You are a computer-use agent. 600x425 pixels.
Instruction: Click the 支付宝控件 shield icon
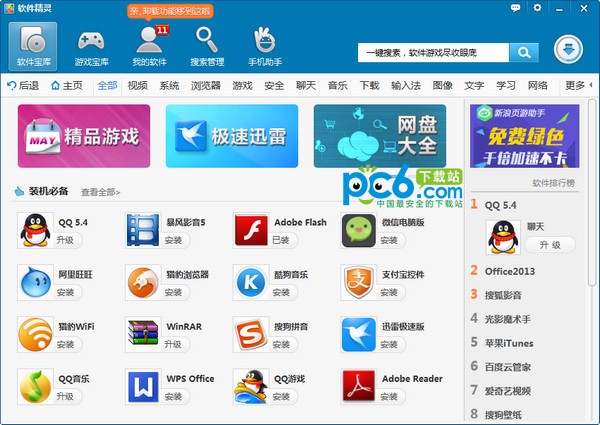coord(359,282)
